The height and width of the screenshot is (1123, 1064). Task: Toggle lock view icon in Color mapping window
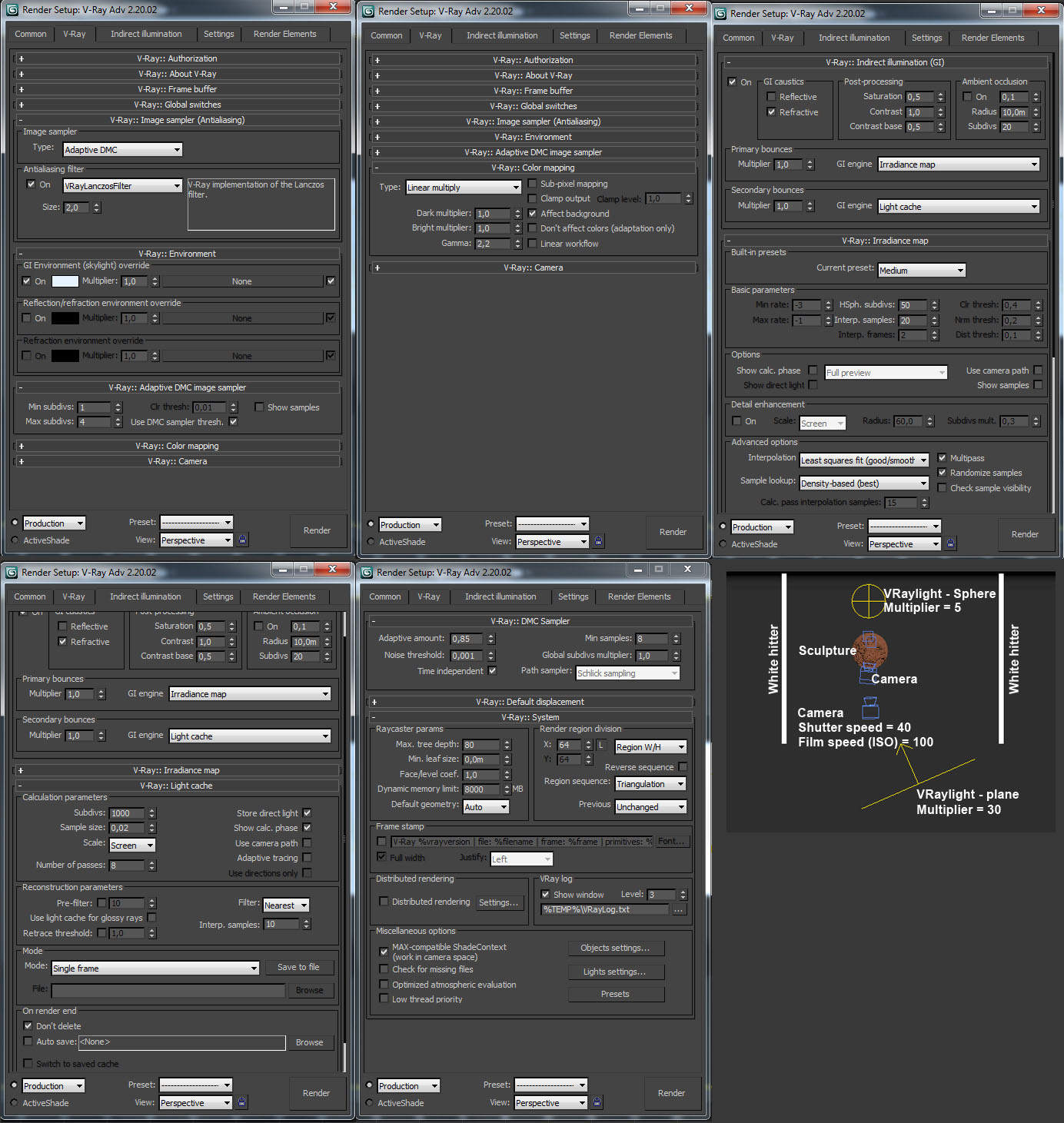(599, 541)
